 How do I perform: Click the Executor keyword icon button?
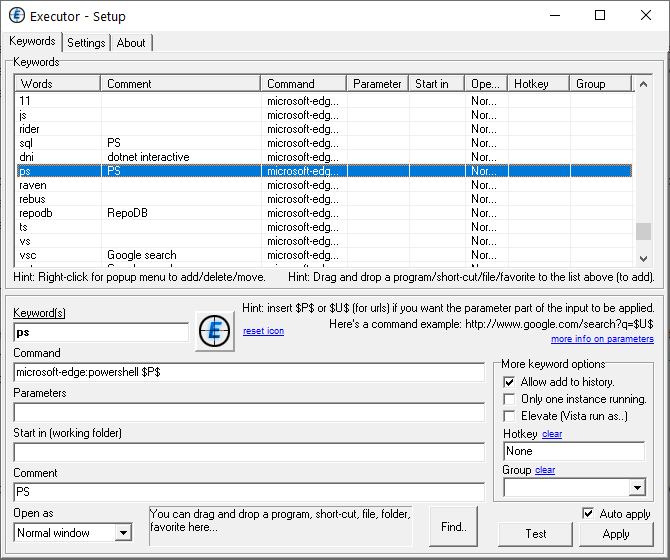215,331
